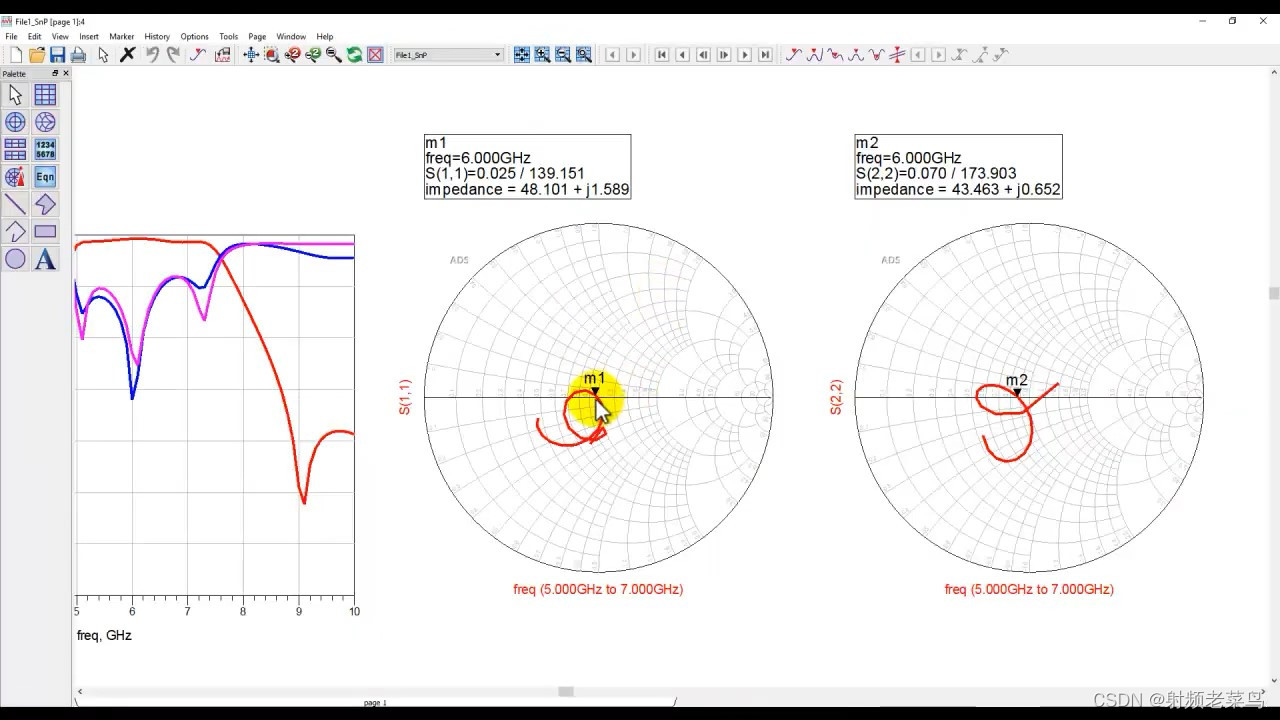Select the rectangular plot palette item

45,94
